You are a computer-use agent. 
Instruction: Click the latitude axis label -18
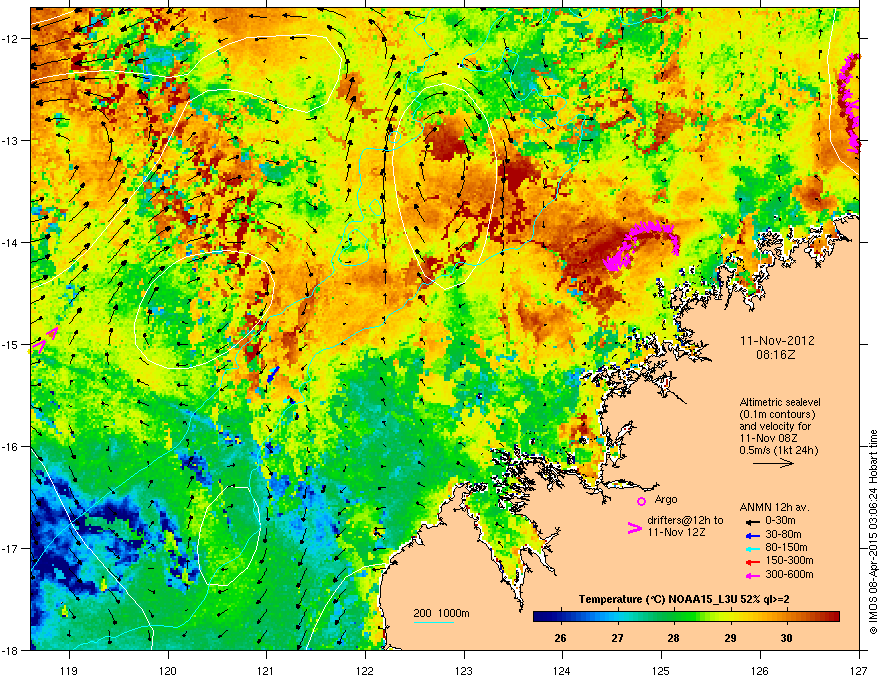point(11,650)
